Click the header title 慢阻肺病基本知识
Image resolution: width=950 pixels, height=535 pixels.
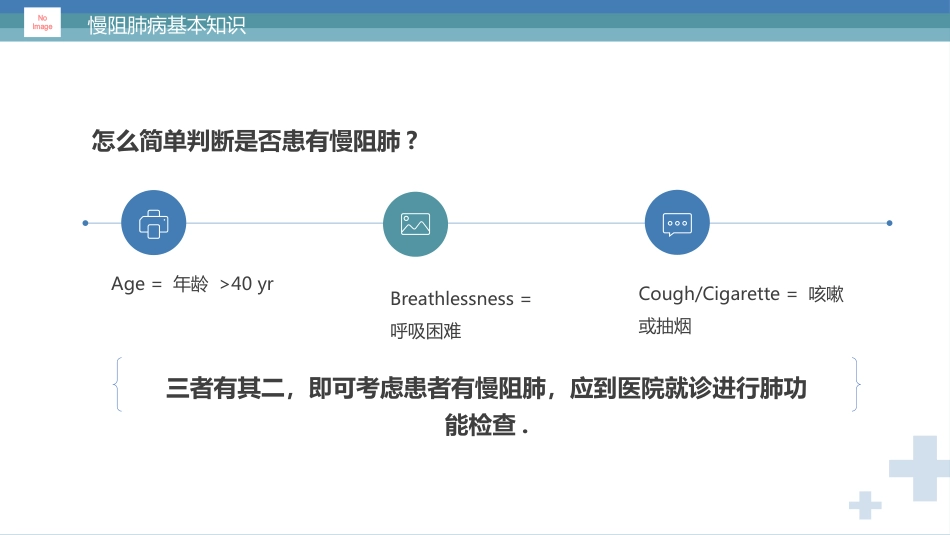(167, 25)
